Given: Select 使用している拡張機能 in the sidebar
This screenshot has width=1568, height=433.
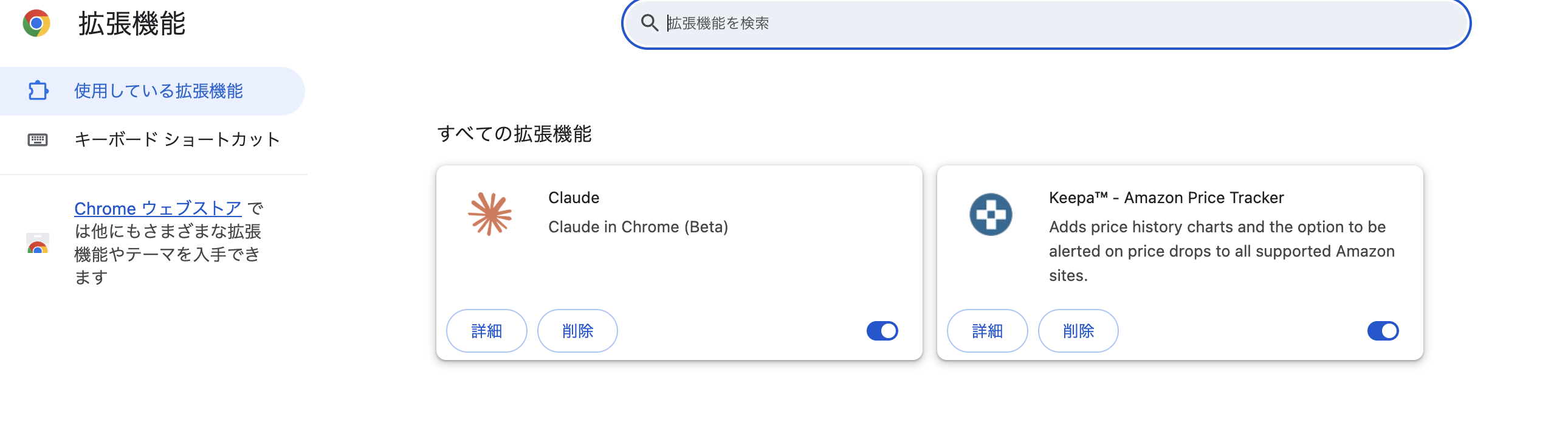Looking at the screenshot, I should (158, 90).
